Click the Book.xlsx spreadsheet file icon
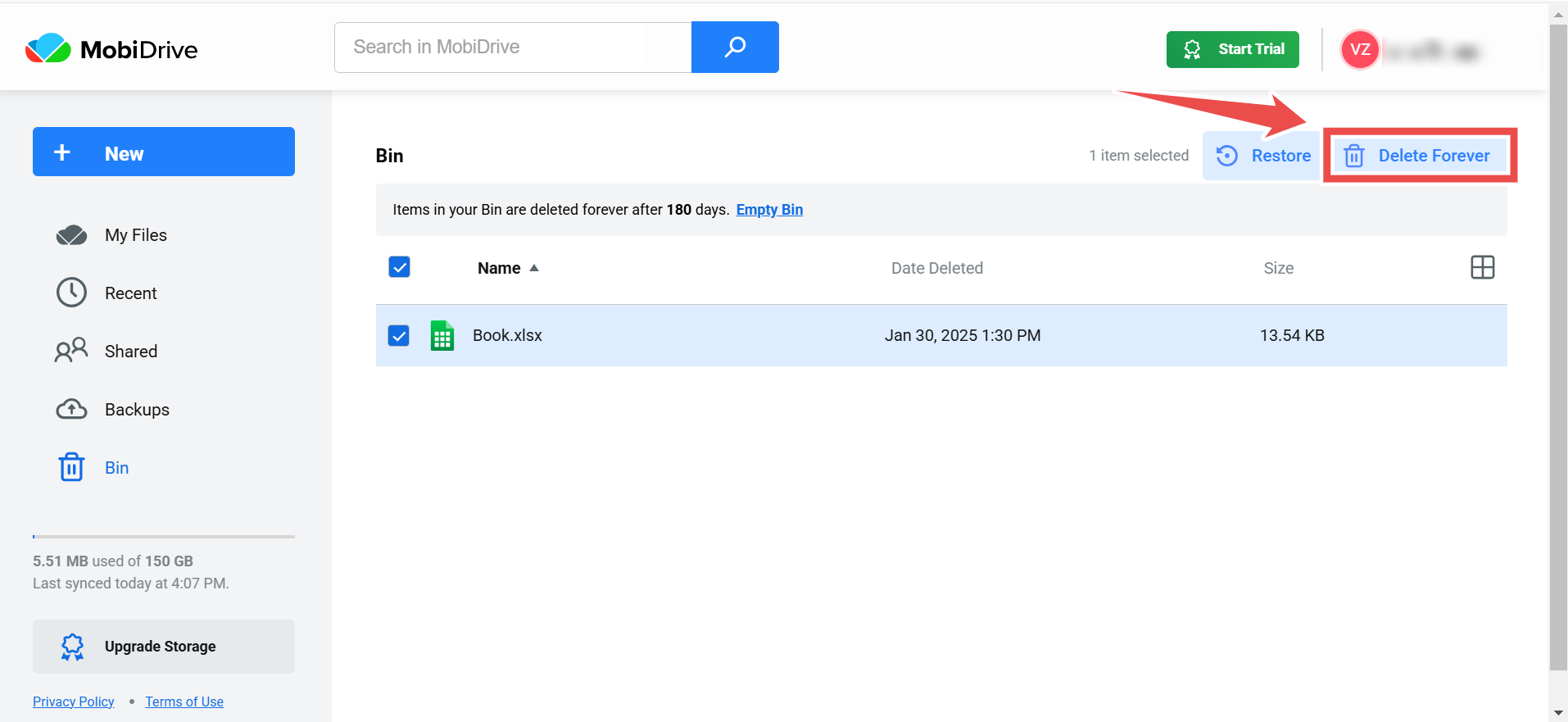The height and width of the screenshot is (722, 1568). [442, 335]
